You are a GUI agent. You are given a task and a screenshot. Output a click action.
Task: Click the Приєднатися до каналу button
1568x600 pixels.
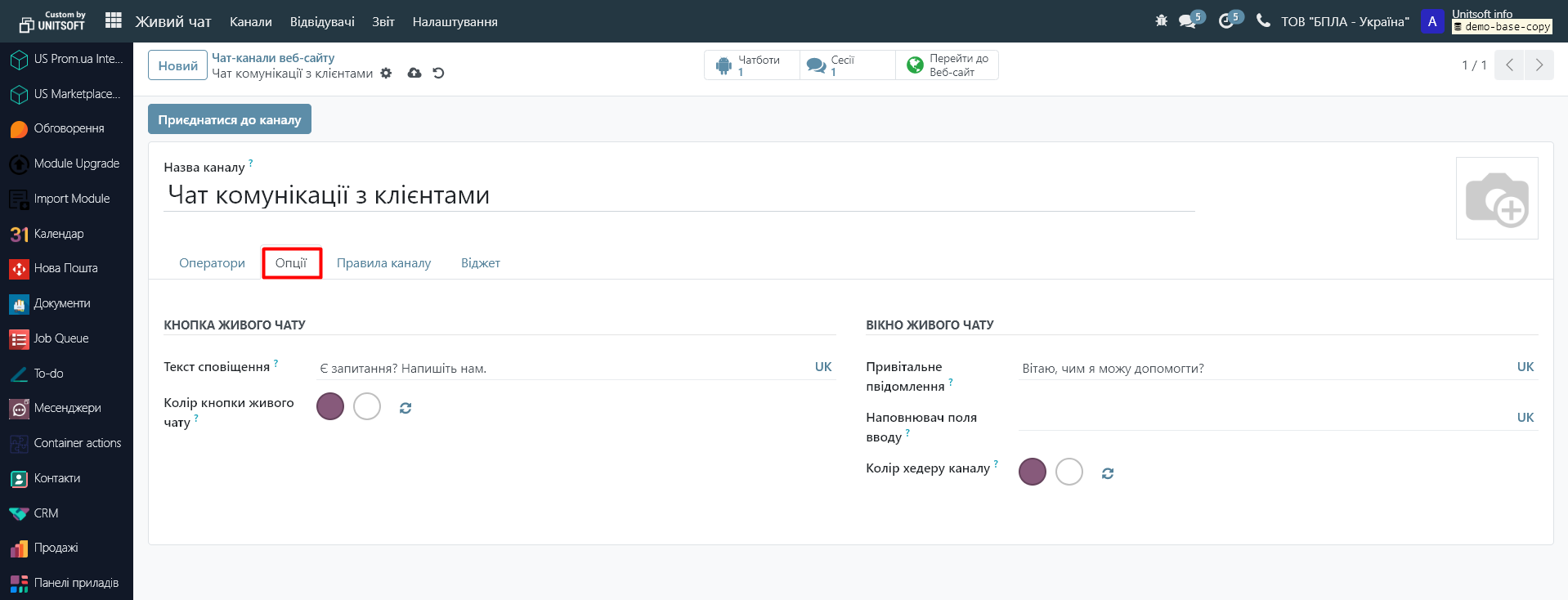(230, 119)
